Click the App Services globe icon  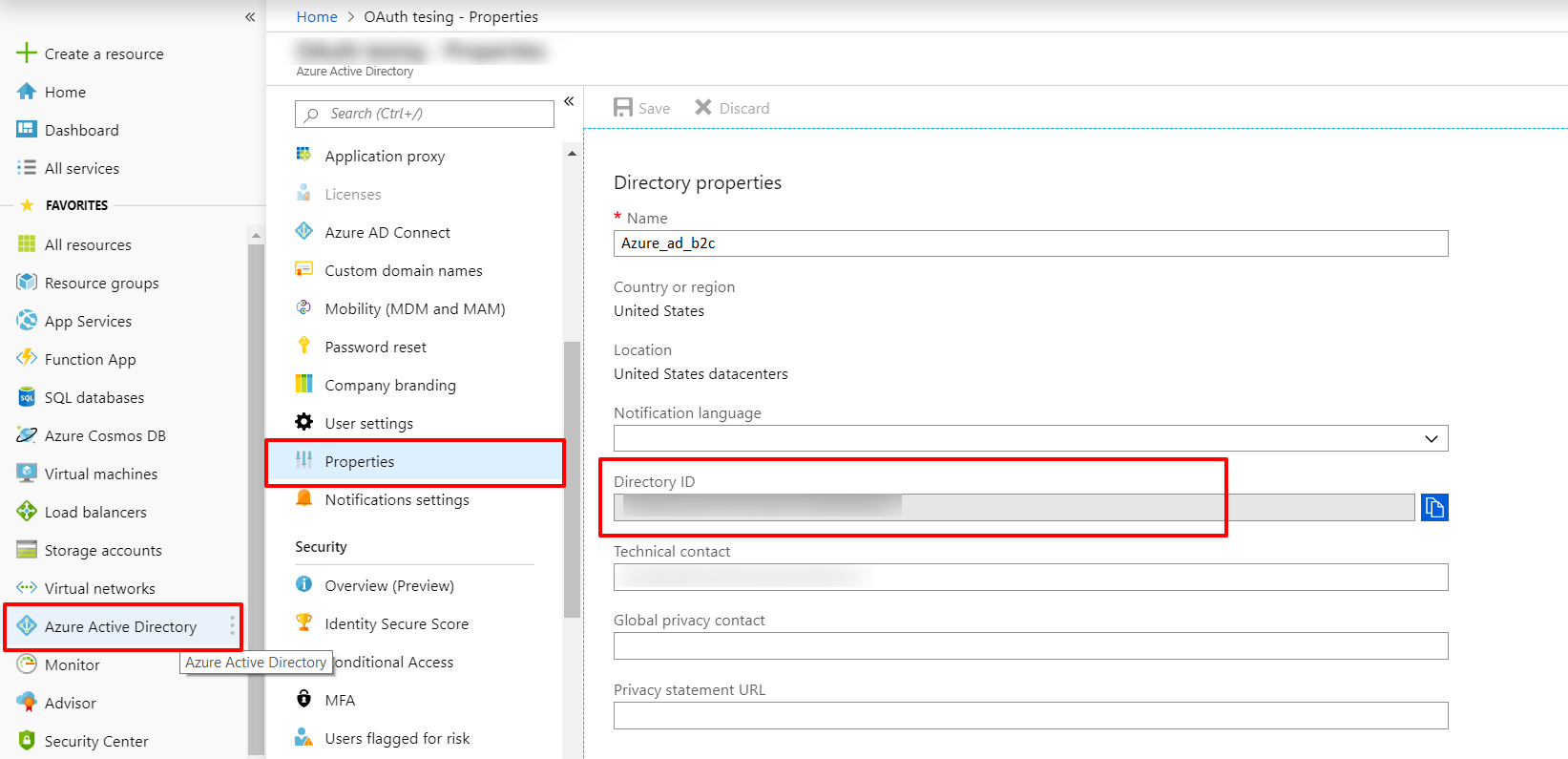tap(27, 321)
